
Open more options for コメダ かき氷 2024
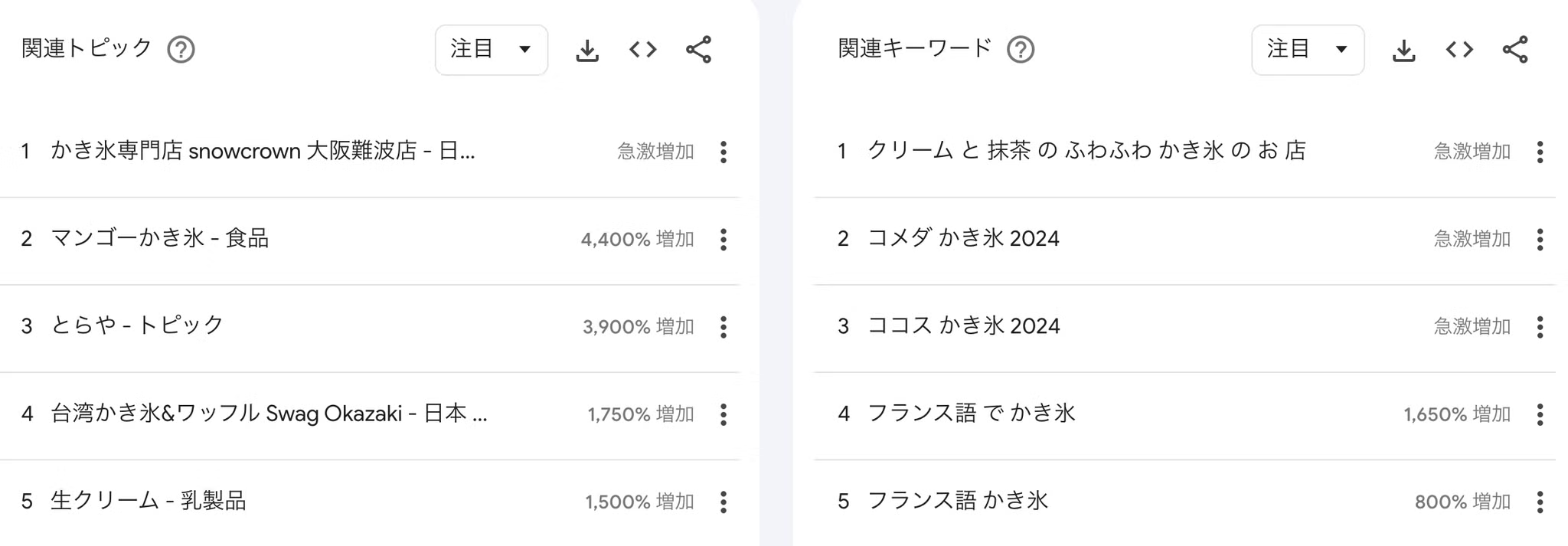coord(1540,240)
